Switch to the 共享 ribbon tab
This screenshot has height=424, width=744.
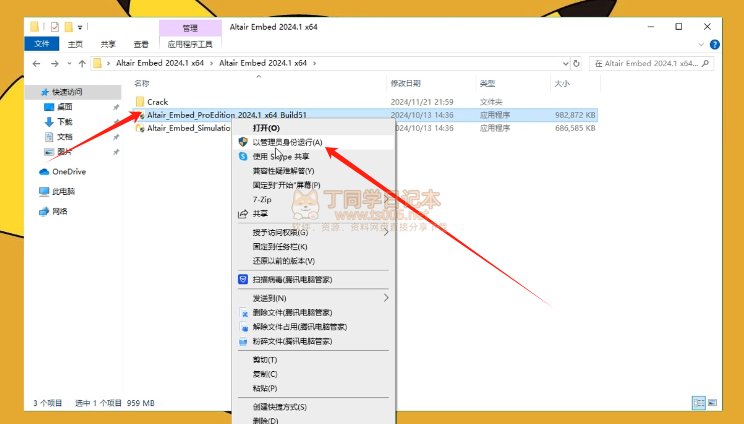pos(108,44)
